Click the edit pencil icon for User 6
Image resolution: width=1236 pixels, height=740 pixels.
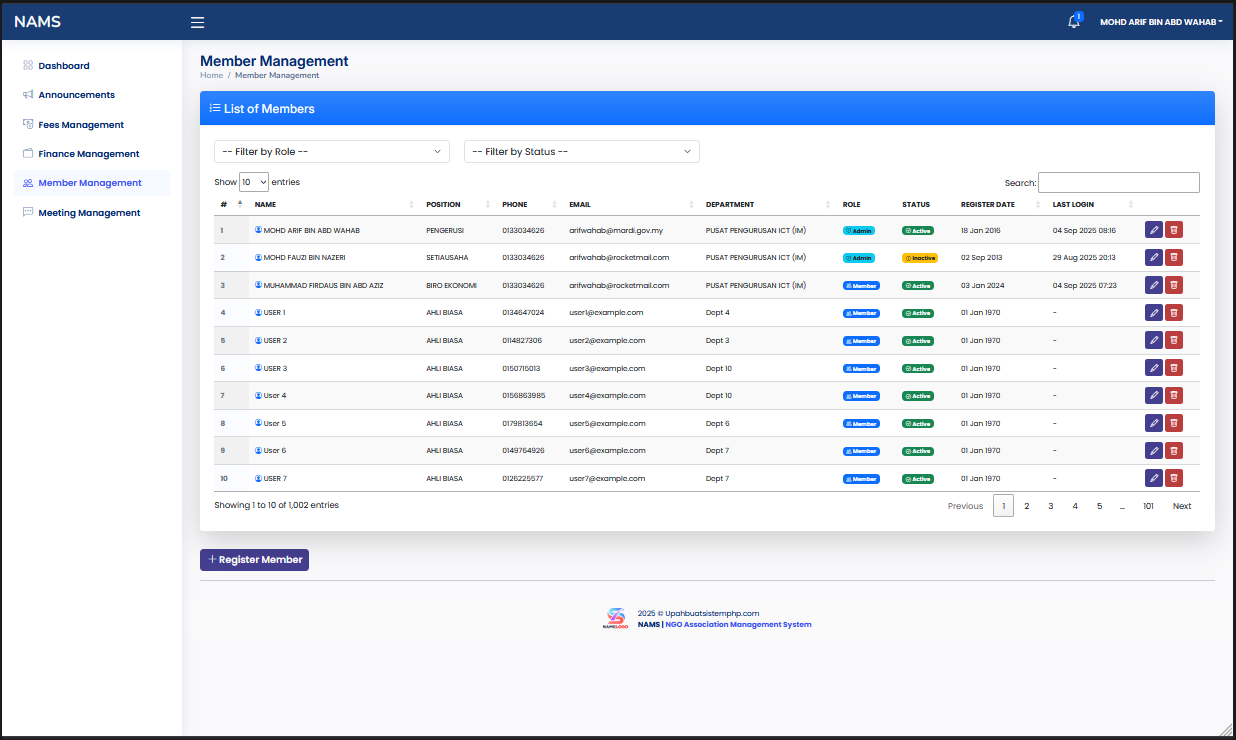point(1154,450)
